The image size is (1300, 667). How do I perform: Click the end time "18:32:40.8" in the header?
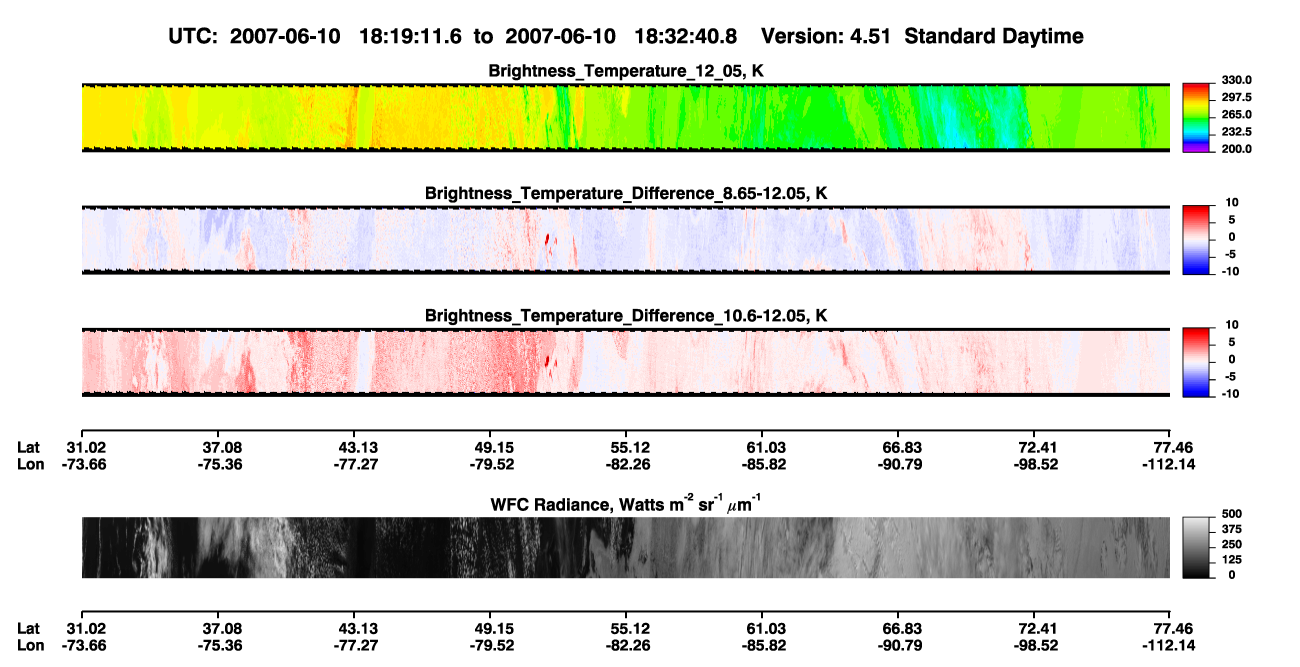pyautogui.click(x=686, y=37)
